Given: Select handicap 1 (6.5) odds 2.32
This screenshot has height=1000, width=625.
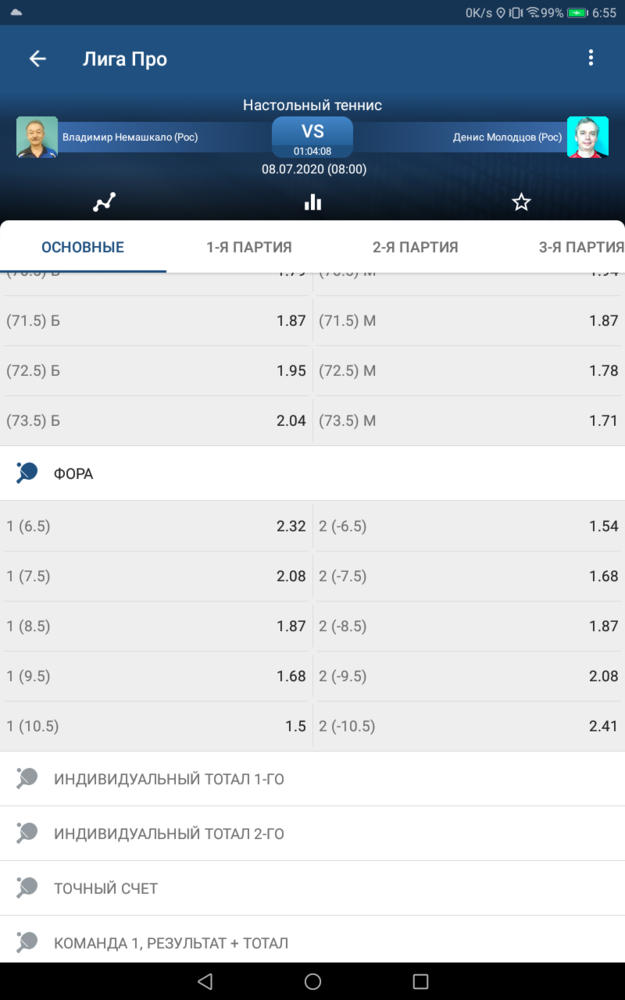Looking at the screenshot, I should pyautogui.click(x=156, y=526).
